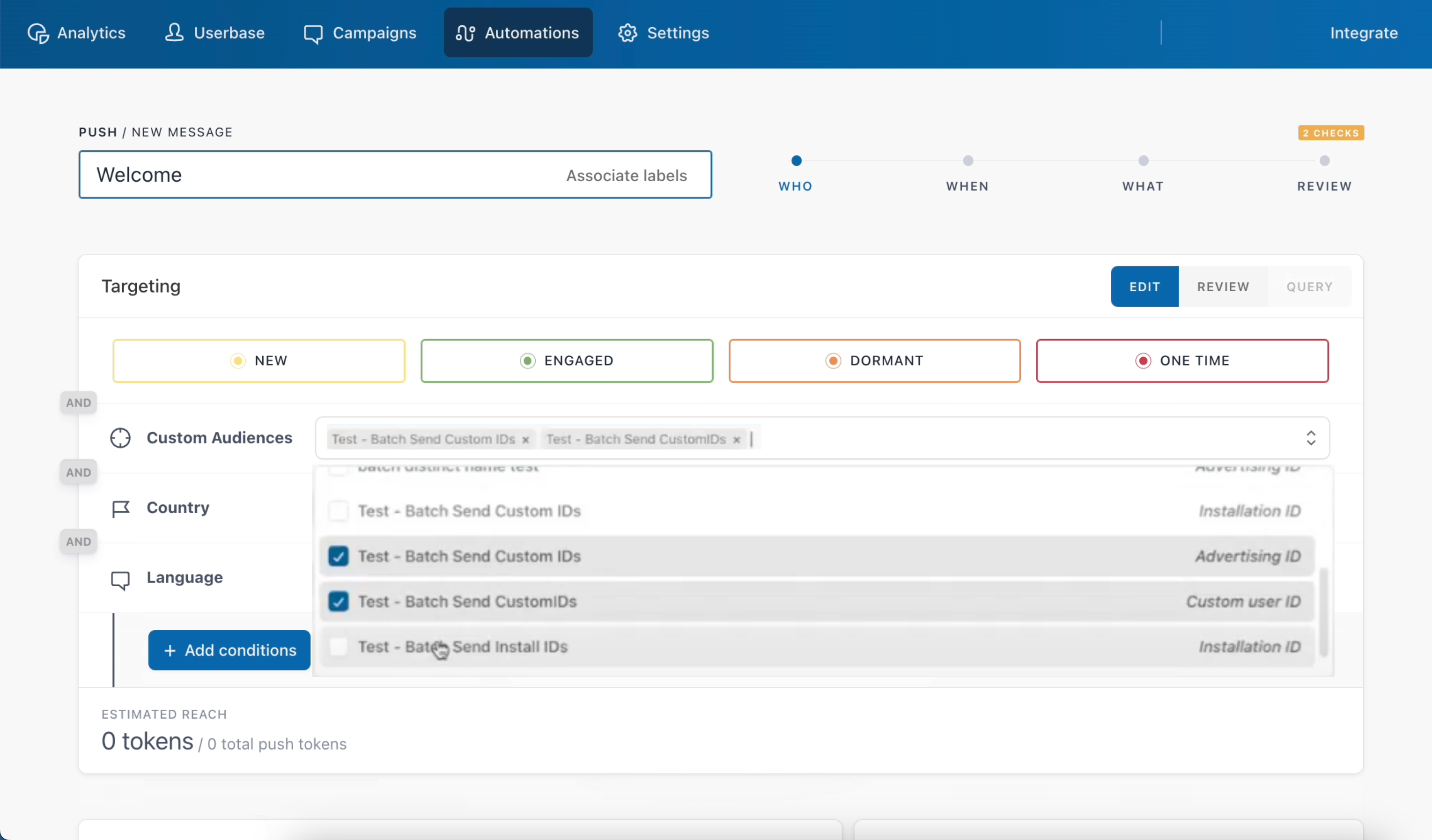Click the Add conditions button
This screenshot has height=840, width=1432.
point(229,650)
